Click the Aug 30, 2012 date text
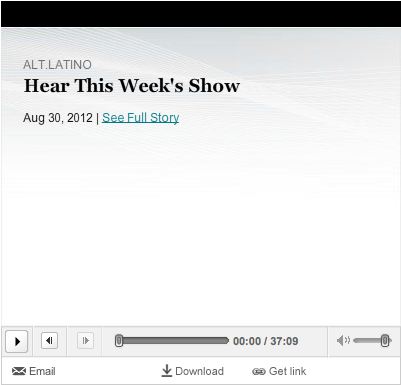 [58, 118]
